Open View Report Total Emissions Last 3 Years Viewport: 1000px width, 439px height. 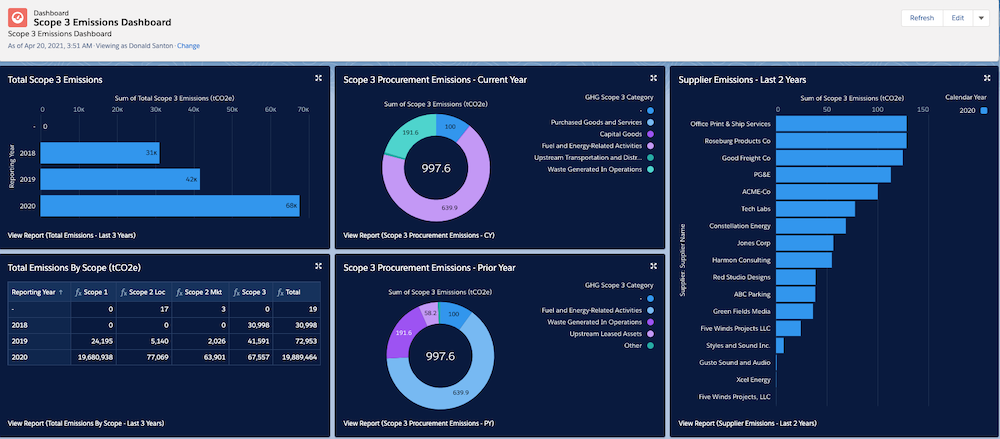pyautogui.click(x=71, y=235)
